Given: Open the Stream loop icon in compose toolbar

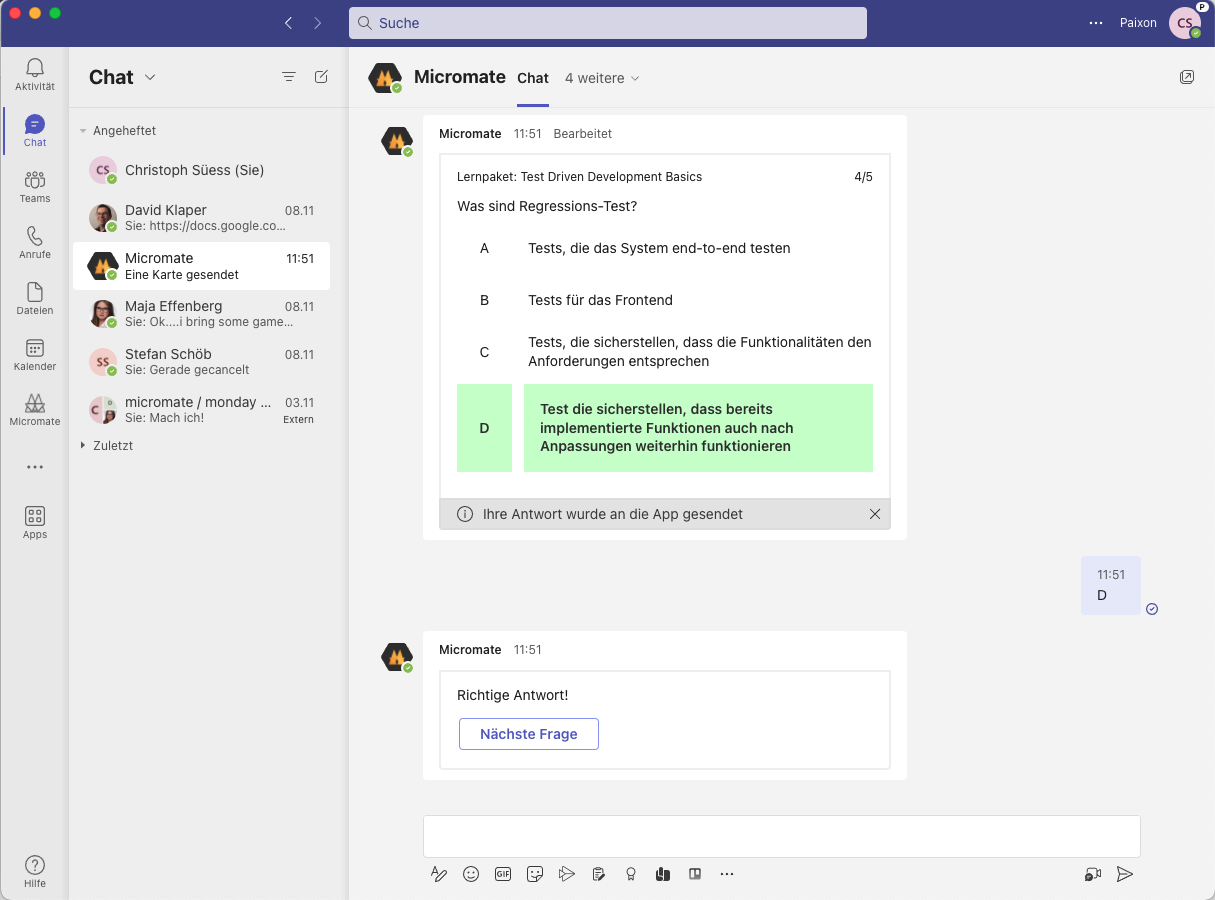Looking at the screenshot, I should (567, 874).
